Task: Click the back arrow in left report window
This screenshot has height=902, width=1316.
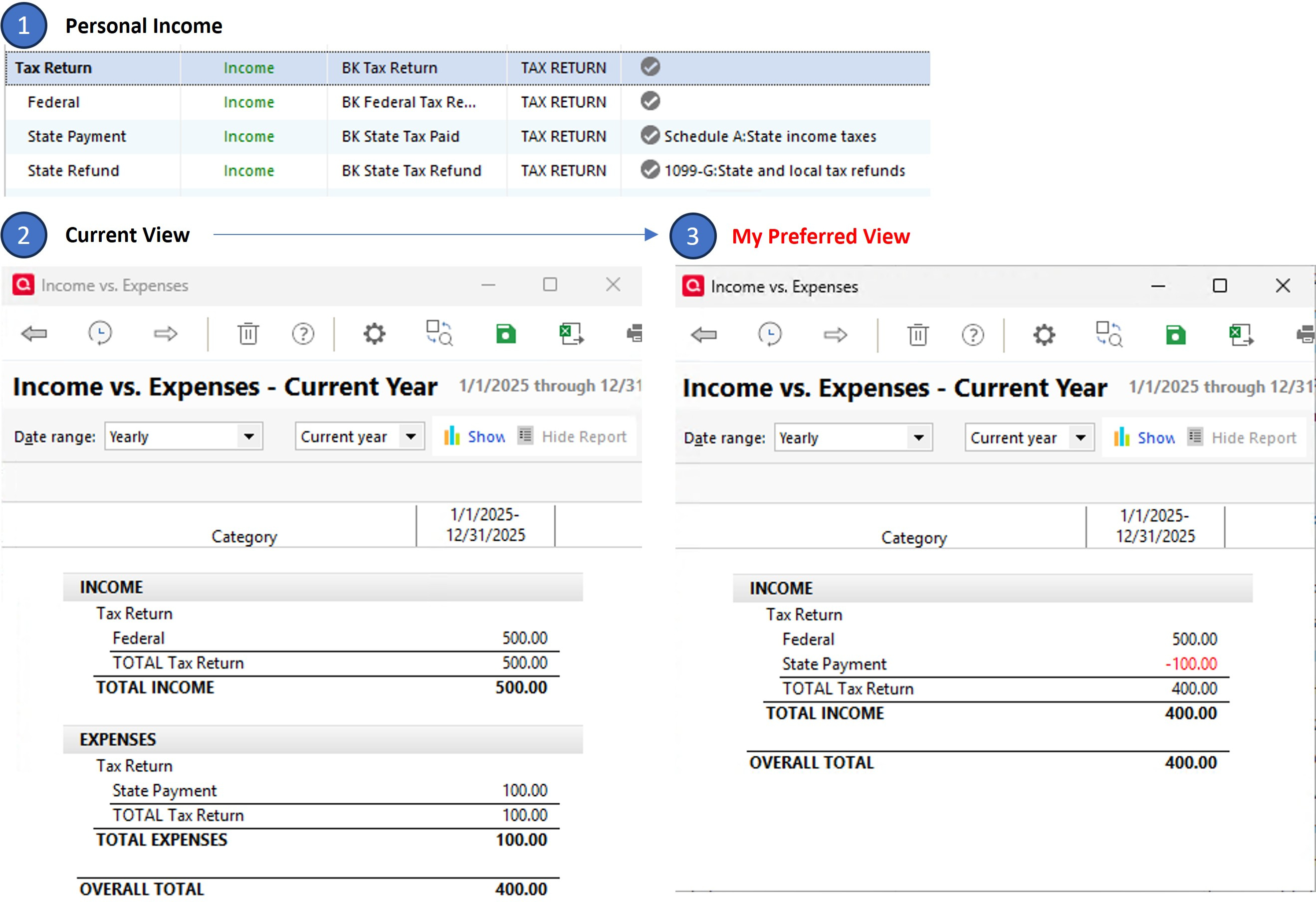Action: pos(34,333)
